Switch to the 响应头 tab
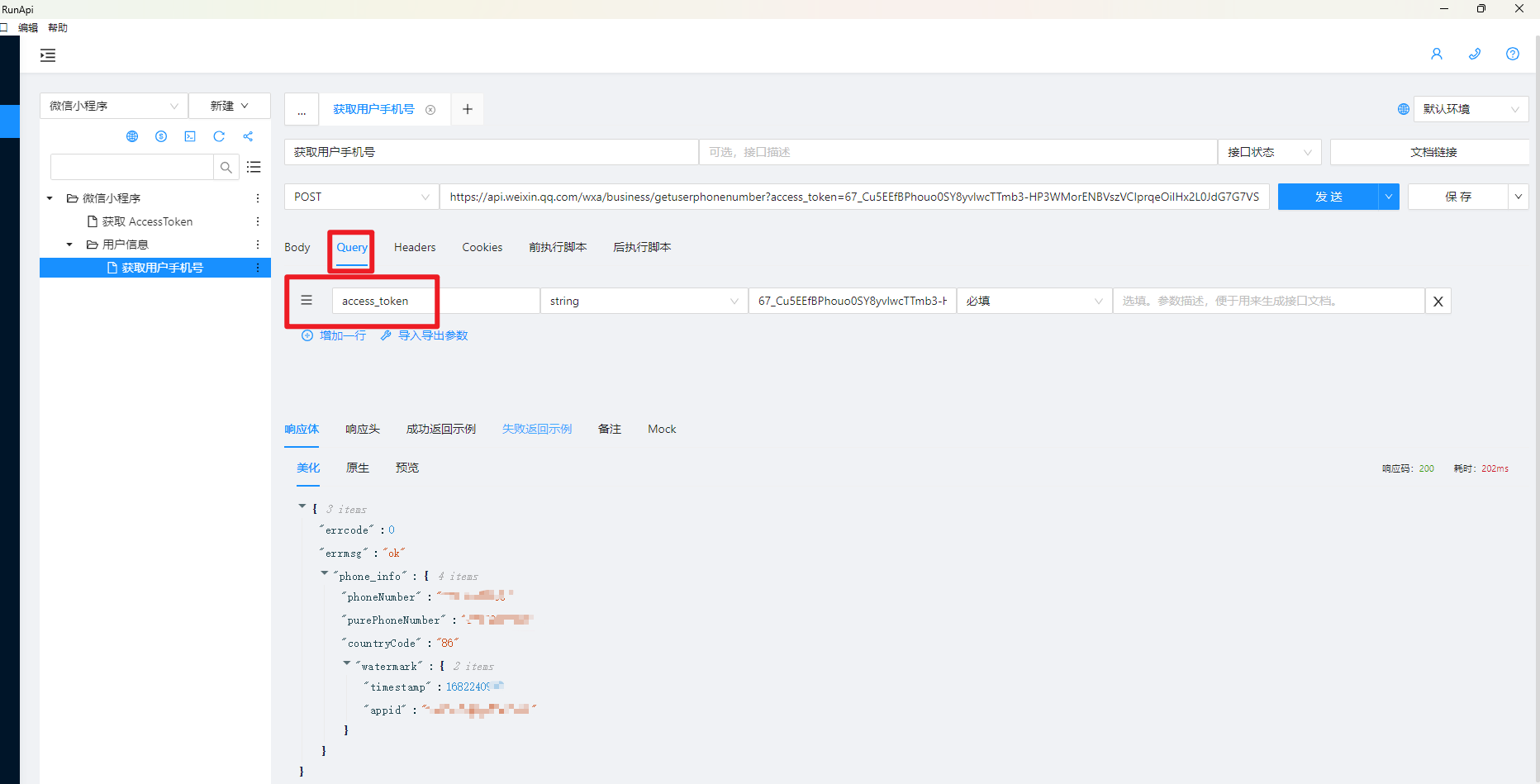 pos(363,429)
